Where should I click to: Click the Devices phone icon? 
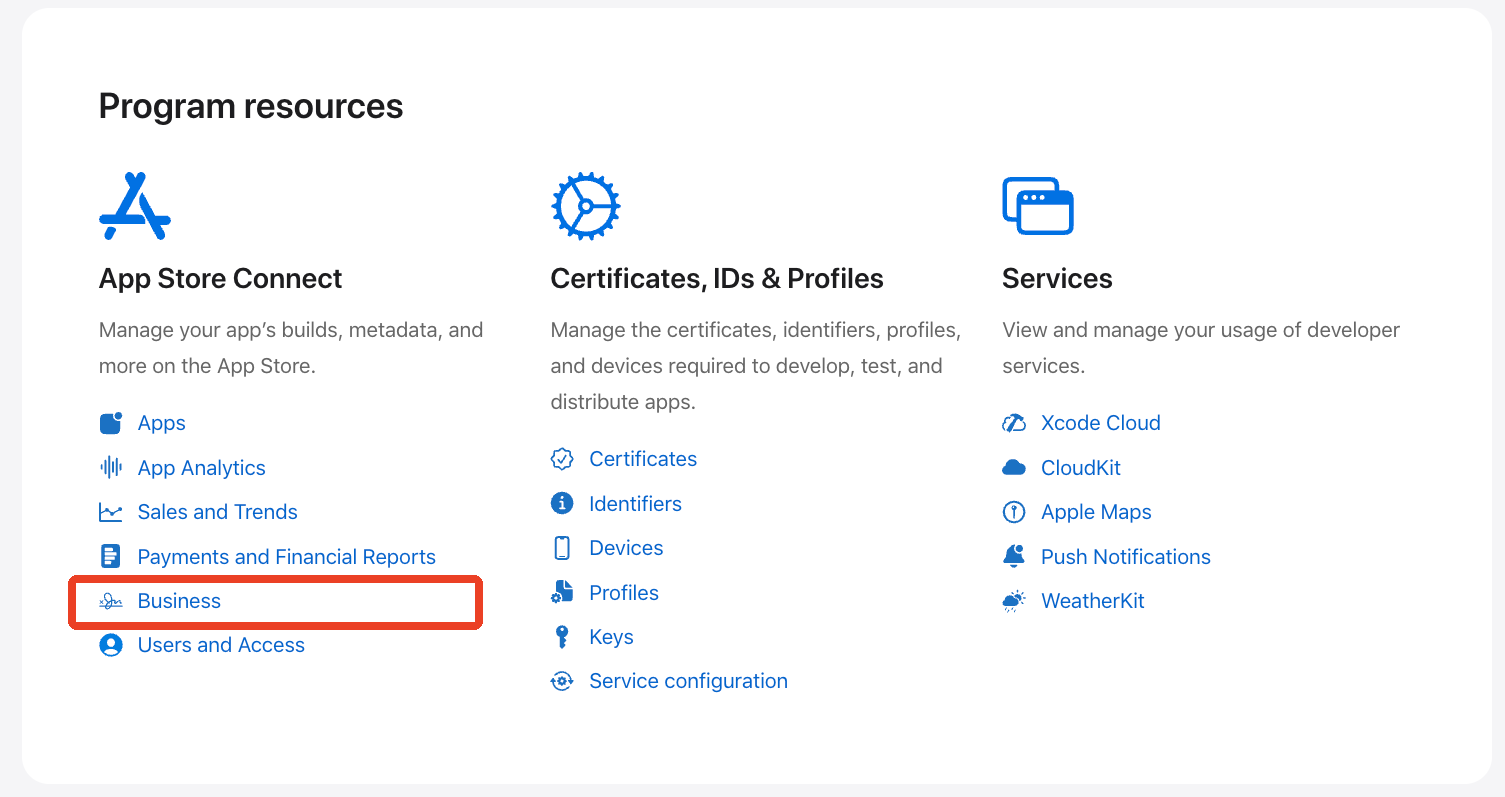click(x=562, y=548)
